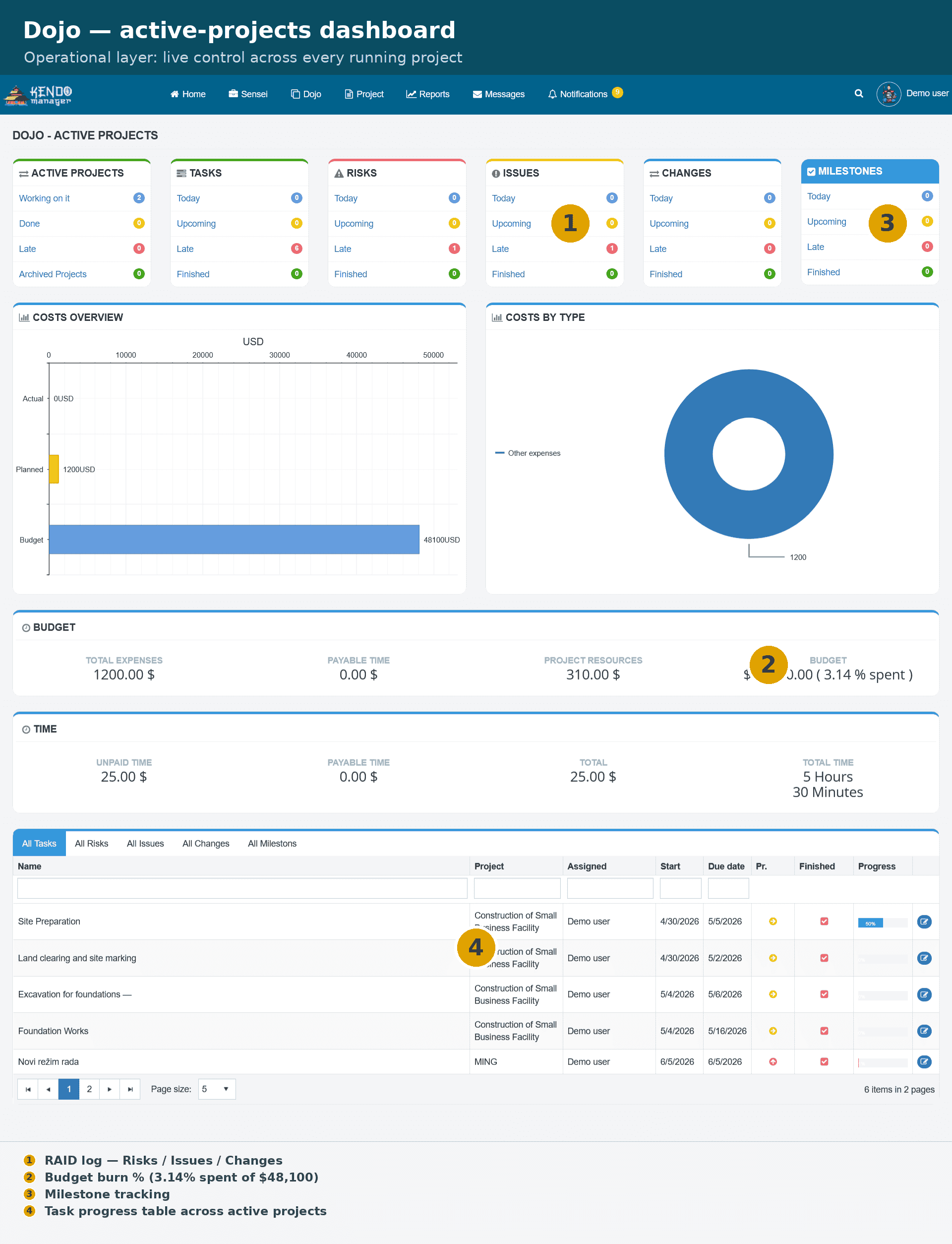Open the Demo user account menu
This screenshot has width=952, height=1244.
[x=927, y=94]
